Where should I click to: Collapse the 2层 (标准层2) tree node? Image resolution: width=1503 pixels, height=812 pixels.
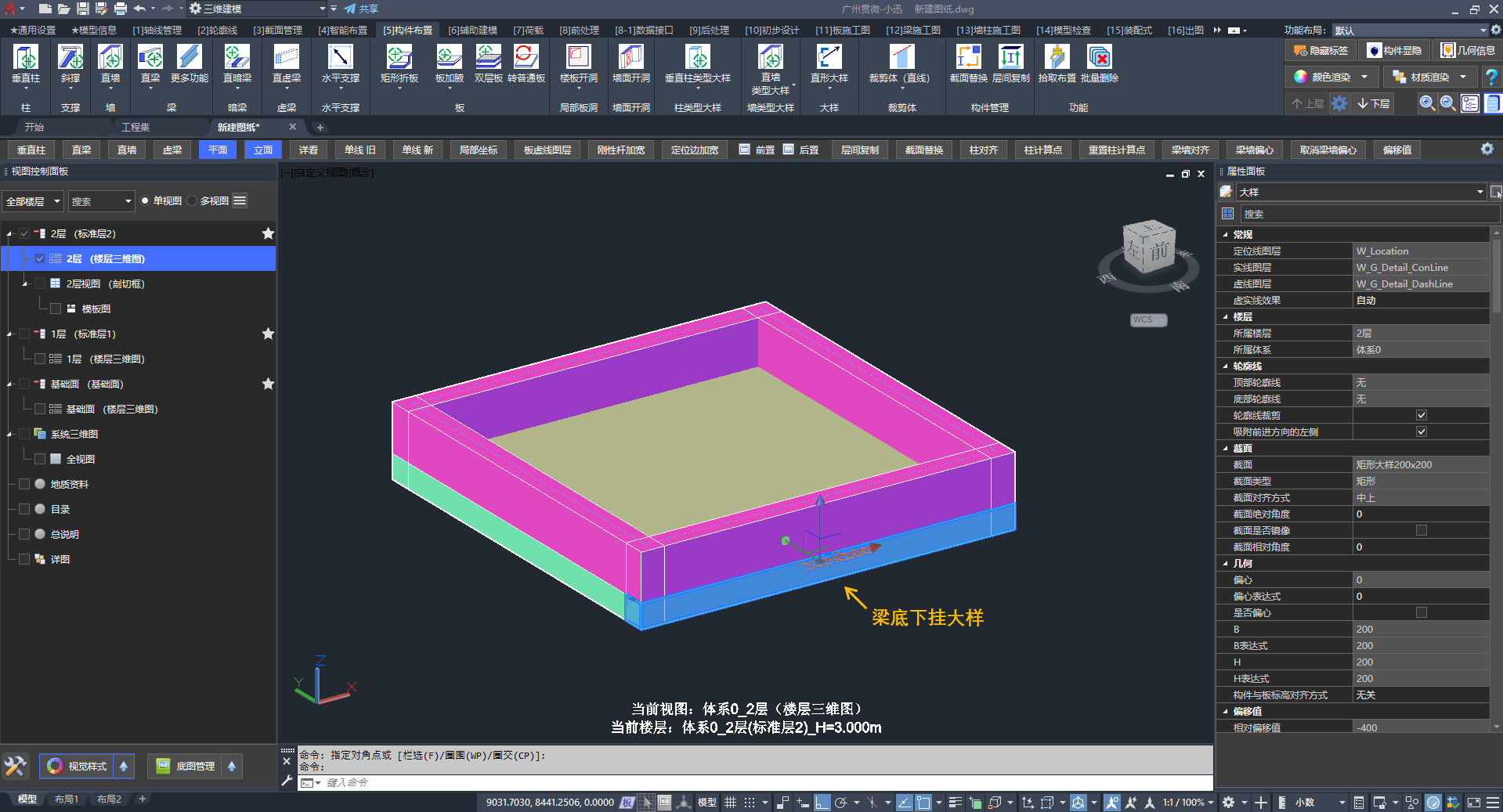tap(9, 234)
